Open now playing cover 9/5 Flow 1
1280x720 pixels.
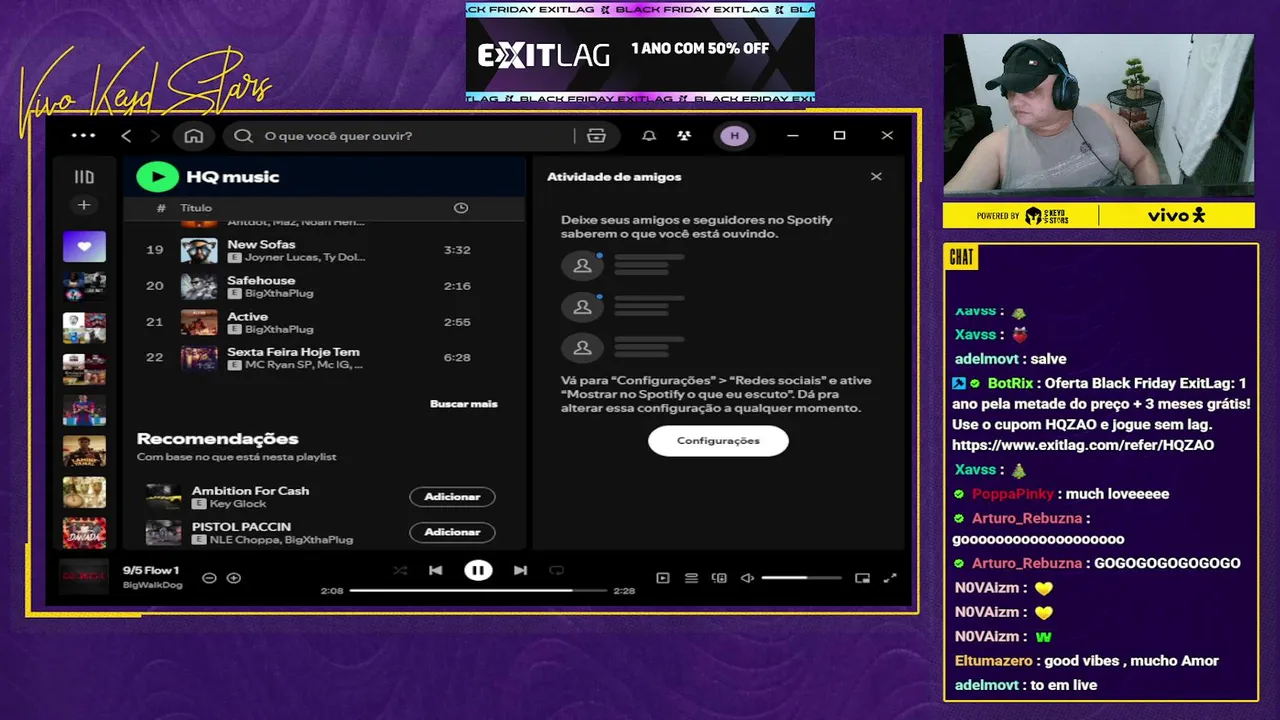[x=84, y=576]
